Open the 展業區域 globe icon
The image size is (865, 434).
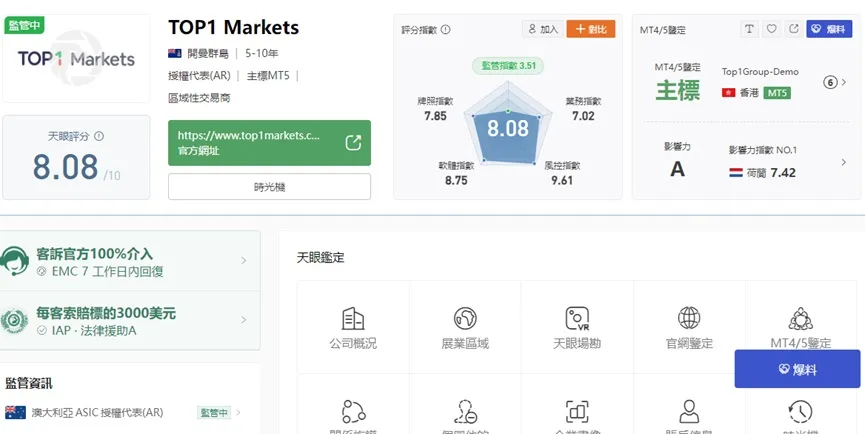(465, 318)
